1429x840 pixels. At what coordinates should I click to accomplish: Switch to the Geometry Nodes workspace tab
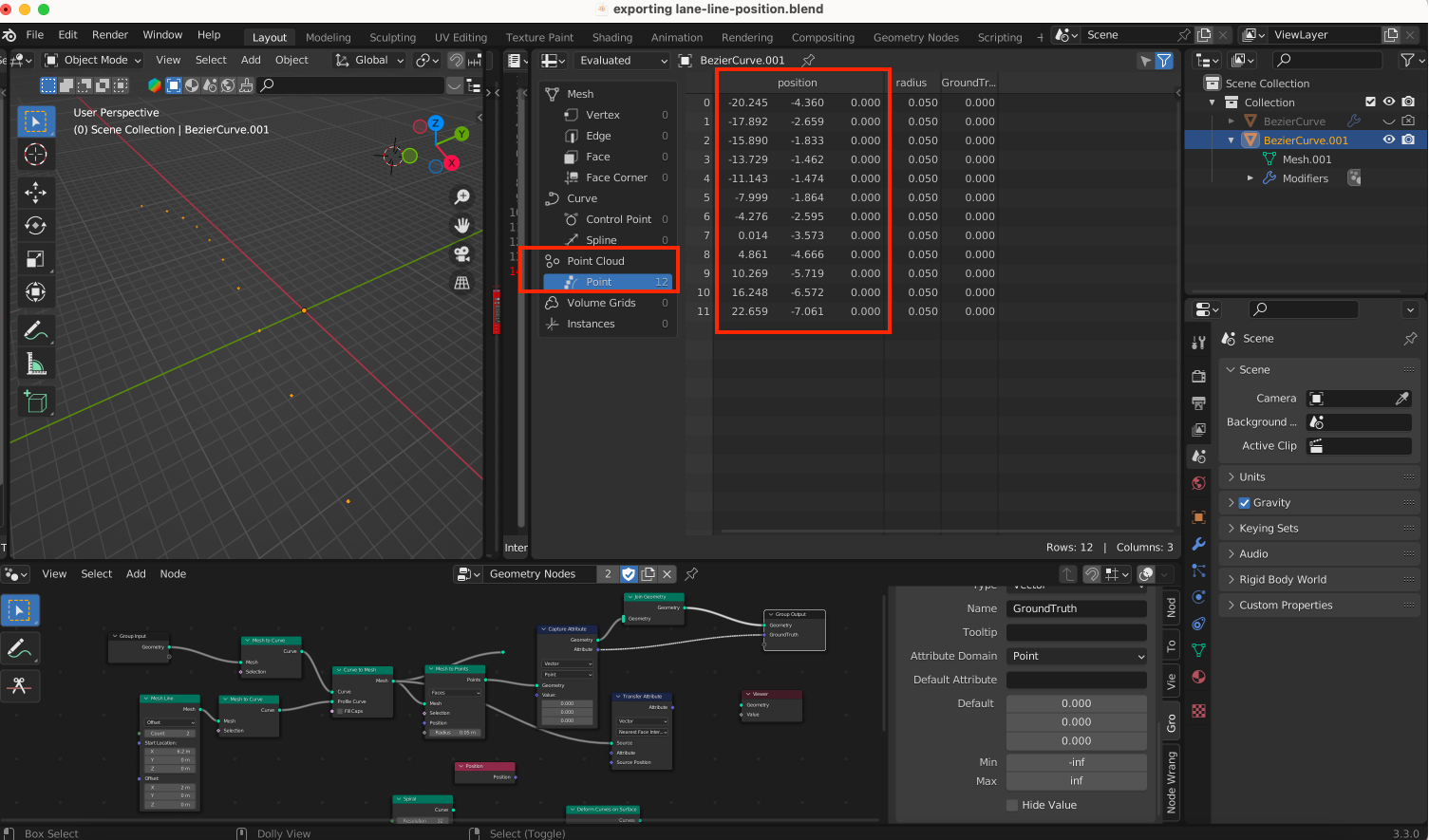coord(916,38)
